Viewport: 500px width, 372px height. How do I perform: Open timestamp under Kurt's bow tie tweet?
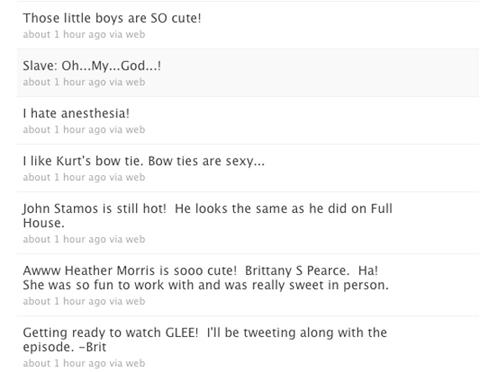pyautogui.click(x=64, y=177)
